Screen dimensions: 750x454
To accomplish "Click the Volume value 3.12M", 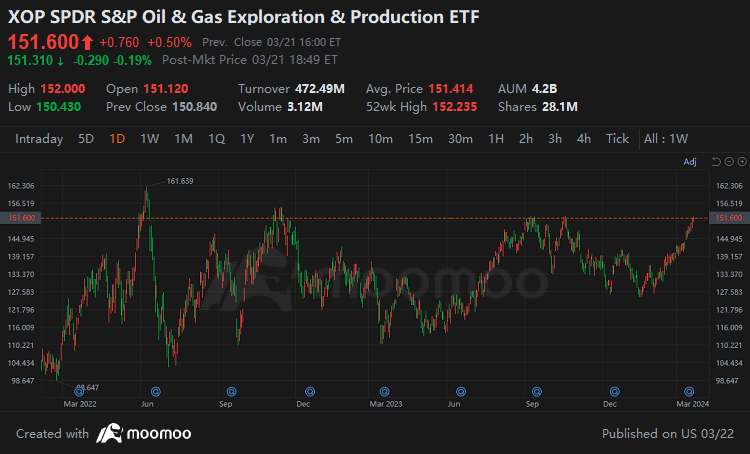I will point(305,107).
